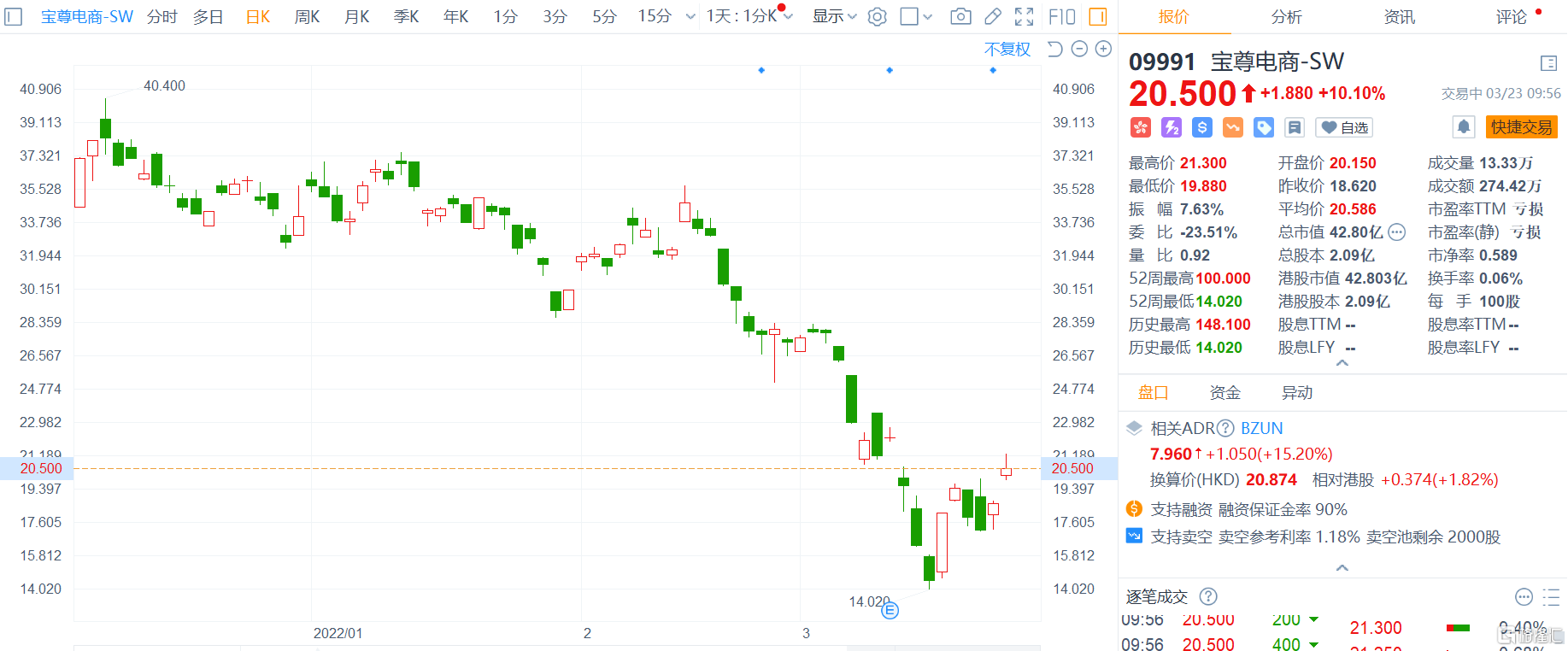Viewport: 1568px width, 651px height.
Task: Click the earnings E marker on chart
Action: click(890, 610)
